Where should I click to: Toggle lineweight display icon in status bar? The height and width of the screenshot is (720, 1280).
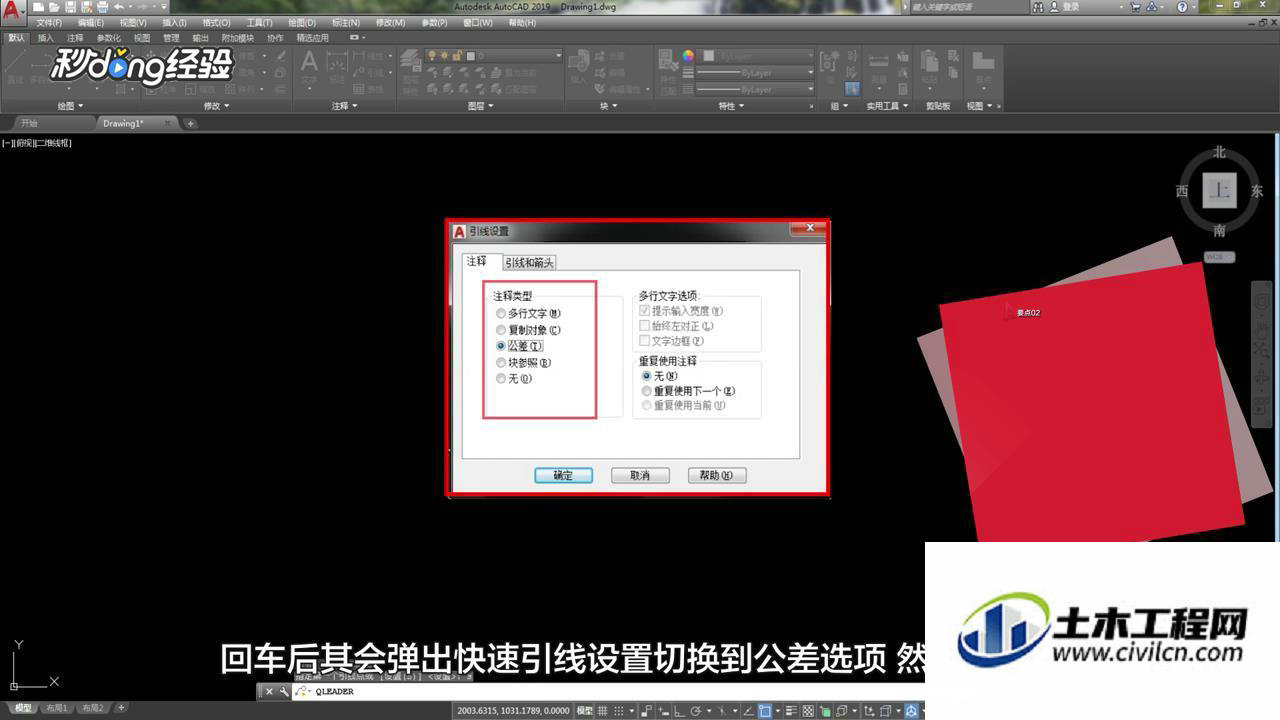pyautogui.click(x=791, y=711)
